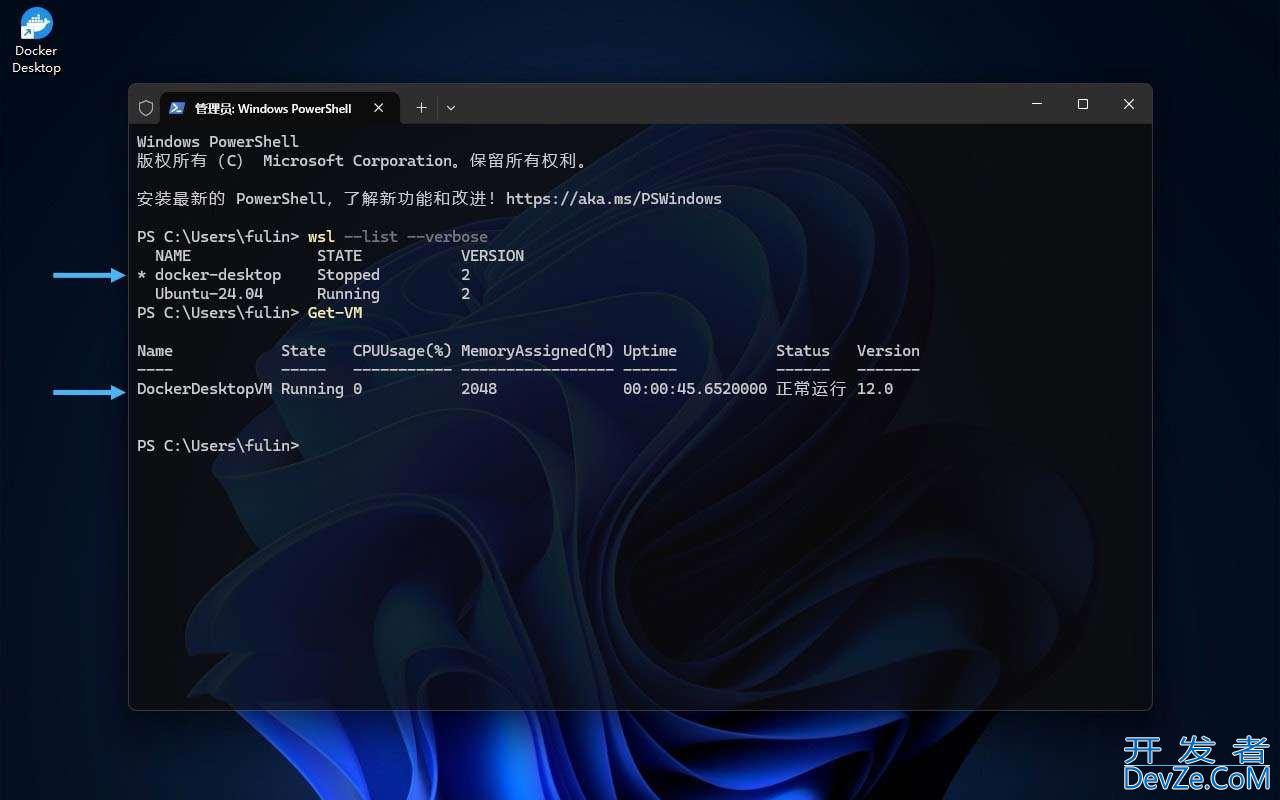The image size is (1280, 800).
Task: Click the 'MemoryAssigned(M)' column header
Action: tap(537, 351)
